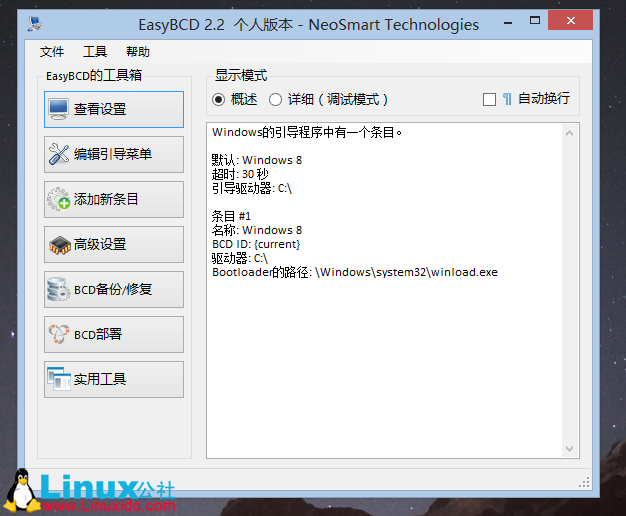Click the chip icon on 高级设置
The width and height of the screenshot is (626, 516).
(x=59, y=245)
